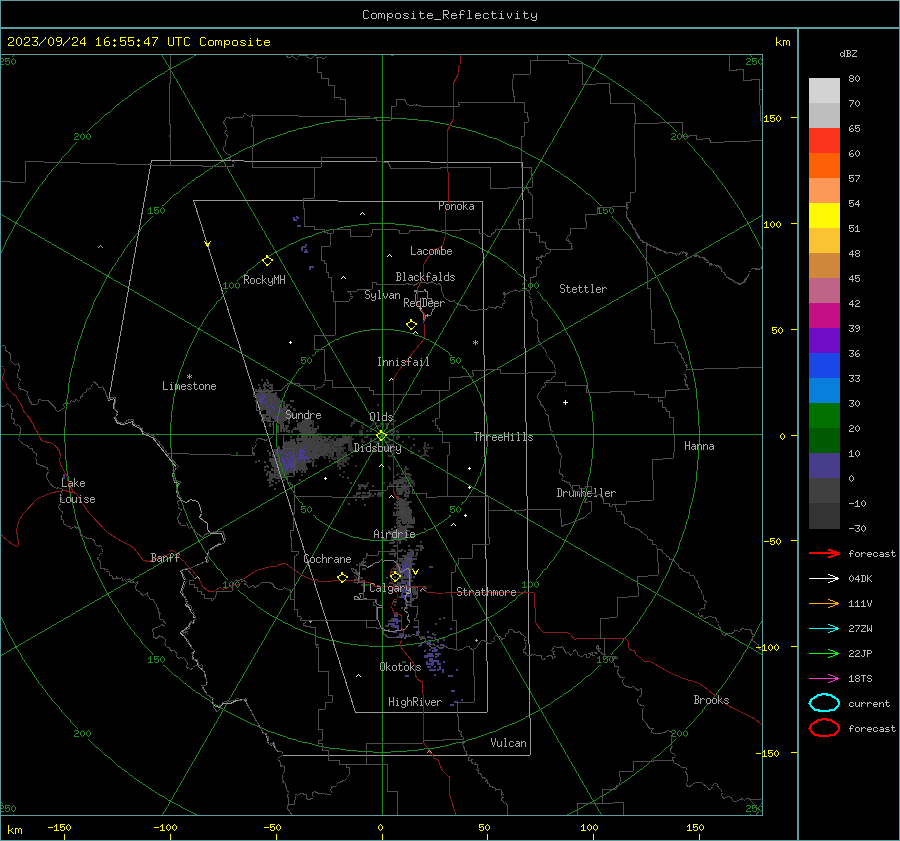Select the 80 dBZ light gray swatch
Image resolution: width=900 pixels, height=841 pixels.
click(824, 90)
